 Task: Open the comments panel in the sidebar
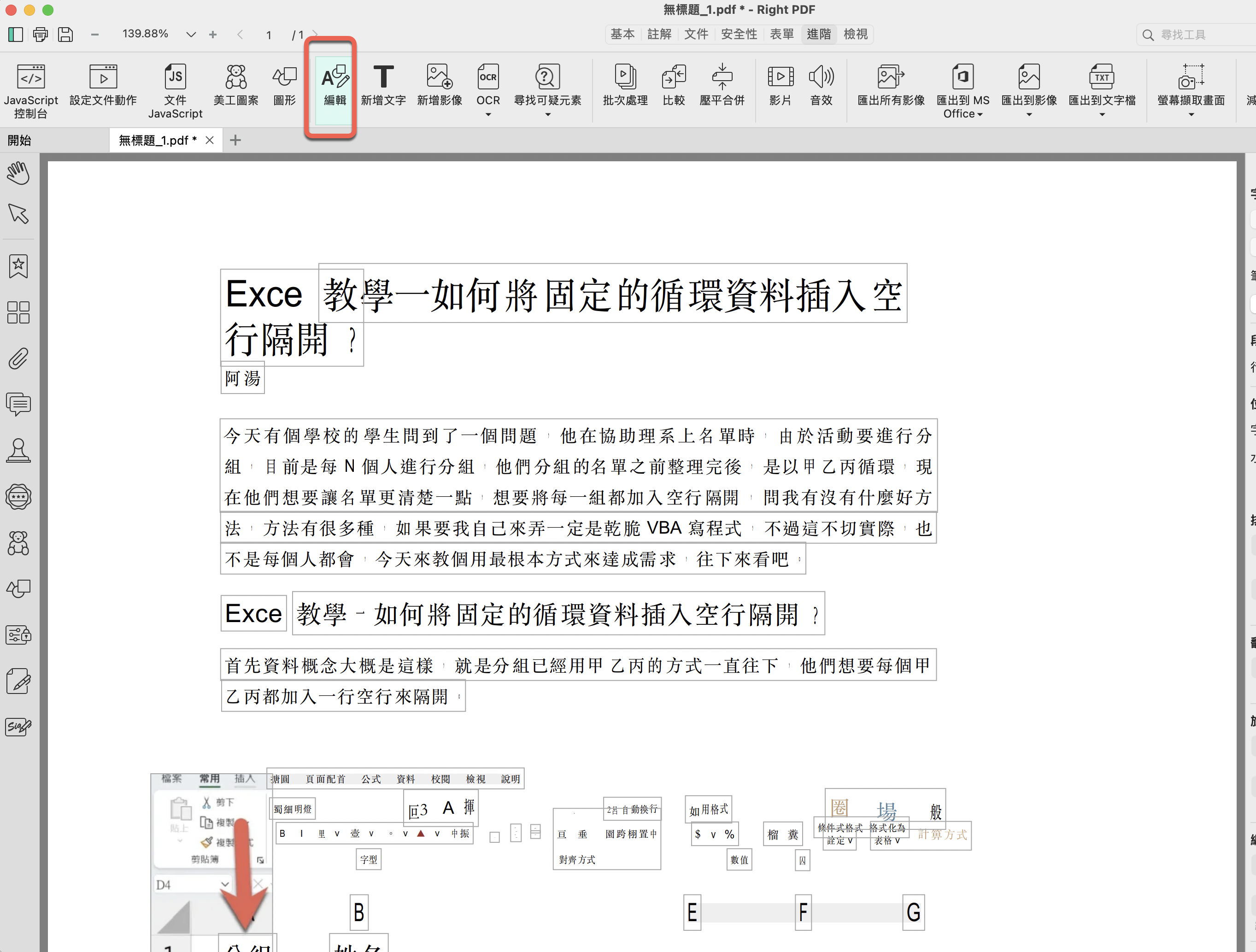18,405
